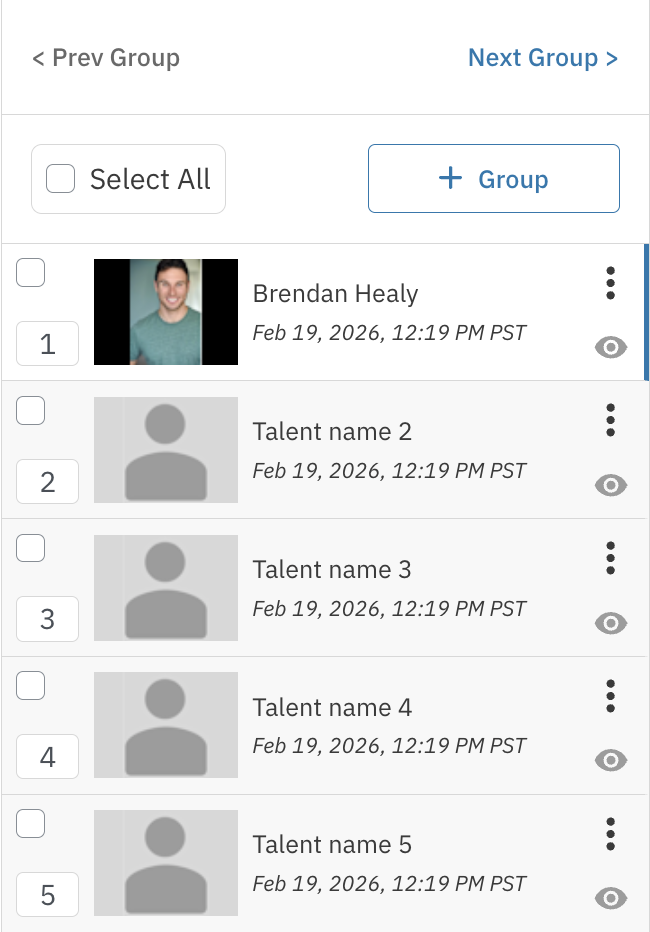The height and width of the screenshot is (932, 650).
Task: Open three-dot menu for Talent name 5
Action: coord(610,834)
